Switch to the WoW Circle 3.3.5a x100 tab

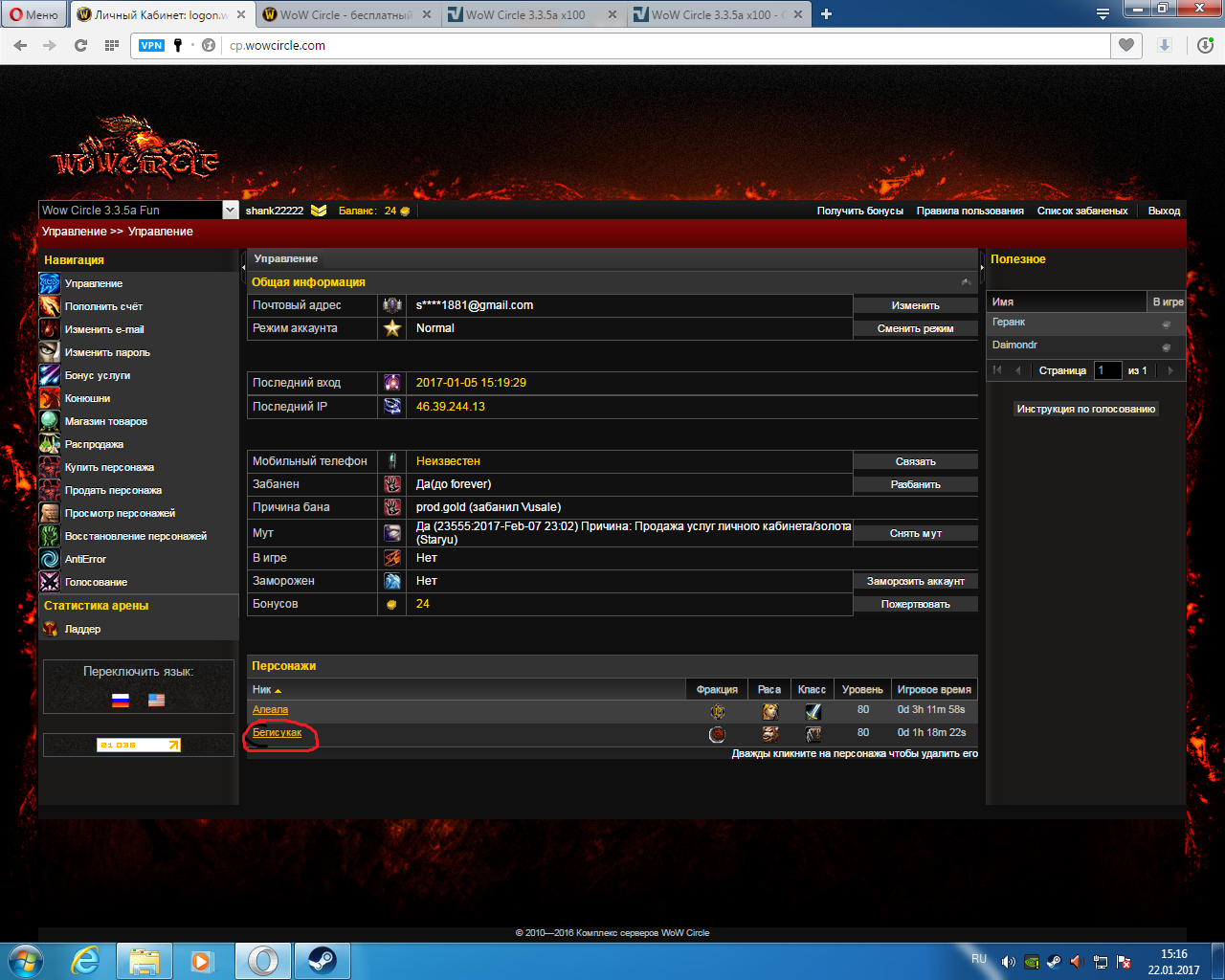click(x=524, y=14)
